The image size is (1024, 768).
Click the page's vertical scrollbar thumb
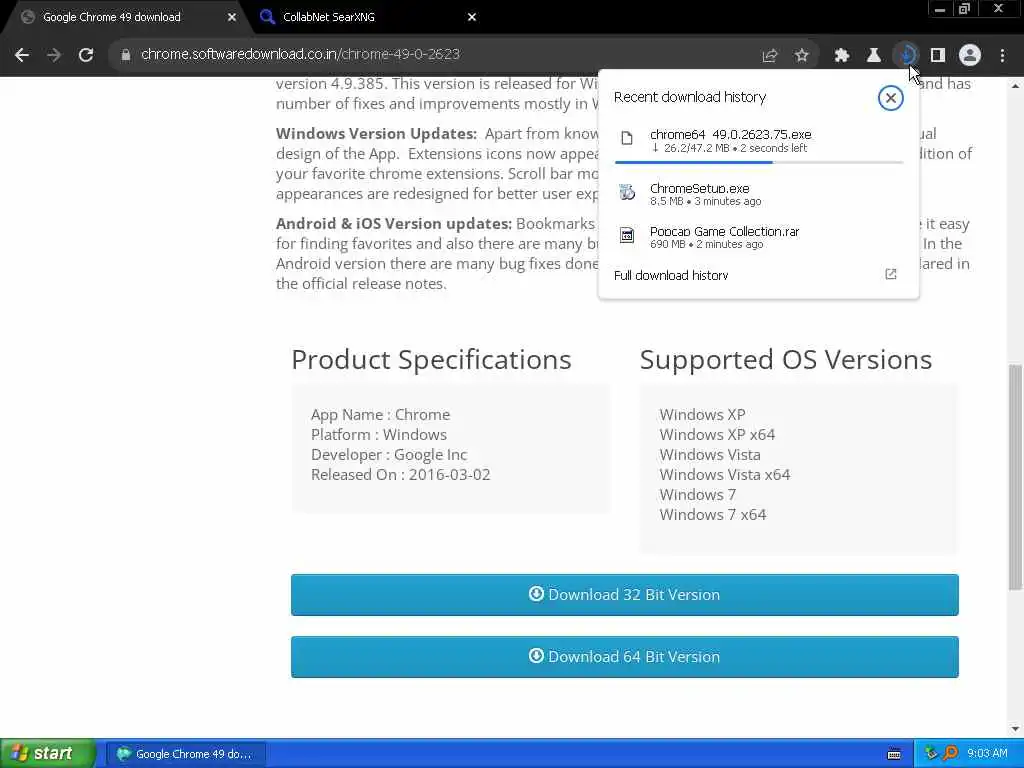coord(1015,477)
